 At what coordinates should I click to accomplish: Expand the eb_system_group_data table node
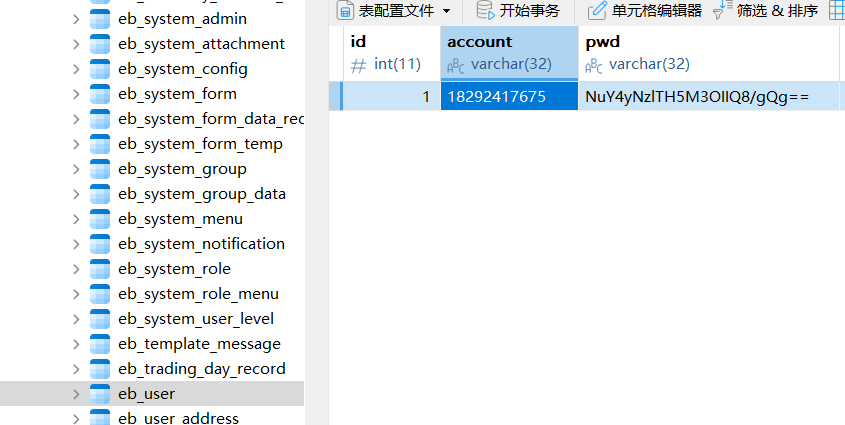click(x=76, y=194)
